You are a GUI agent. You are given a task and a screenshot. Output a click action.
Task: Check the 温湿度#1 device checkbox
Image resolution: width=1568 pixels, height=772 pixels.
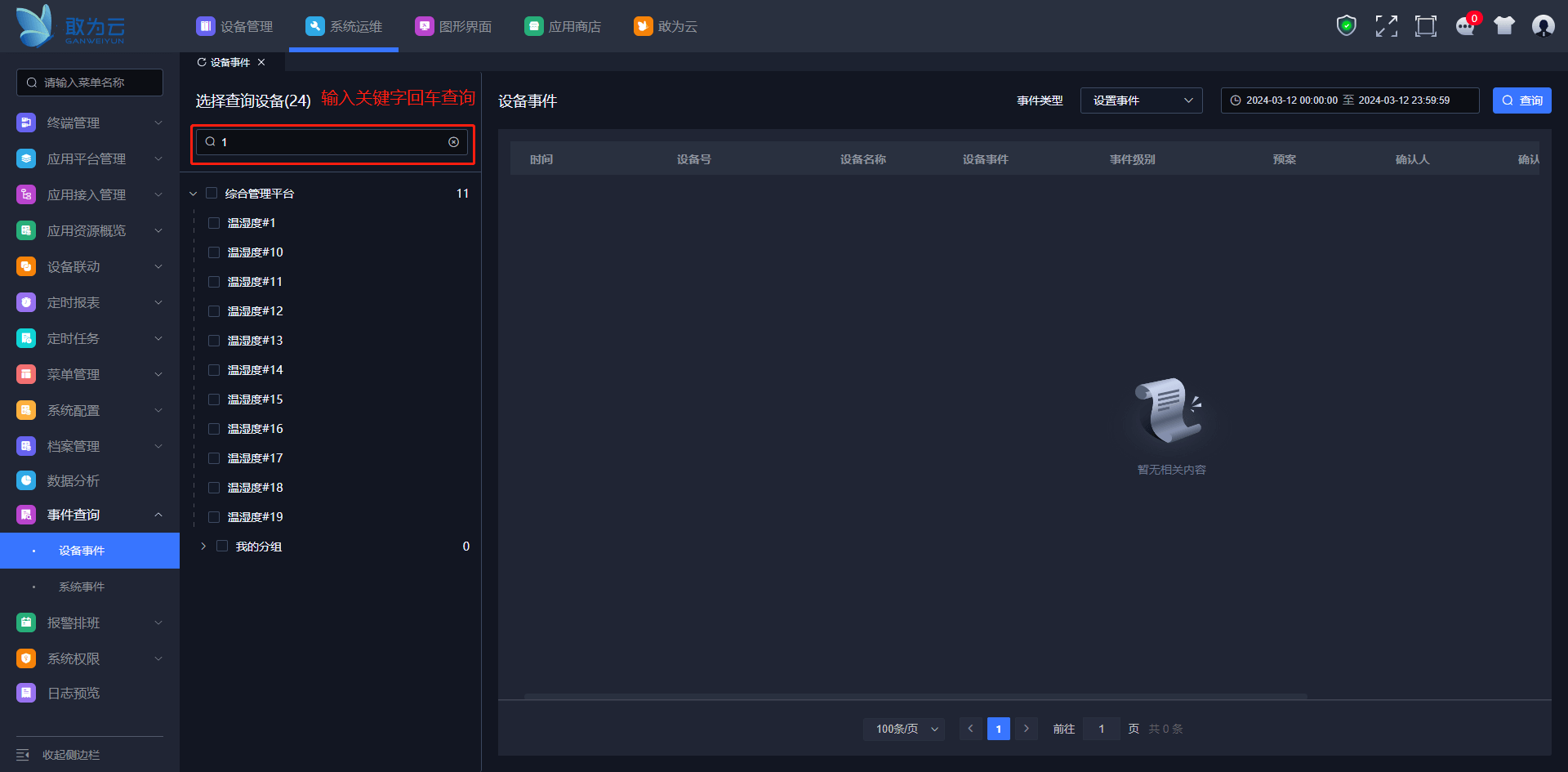click(214, 223)
